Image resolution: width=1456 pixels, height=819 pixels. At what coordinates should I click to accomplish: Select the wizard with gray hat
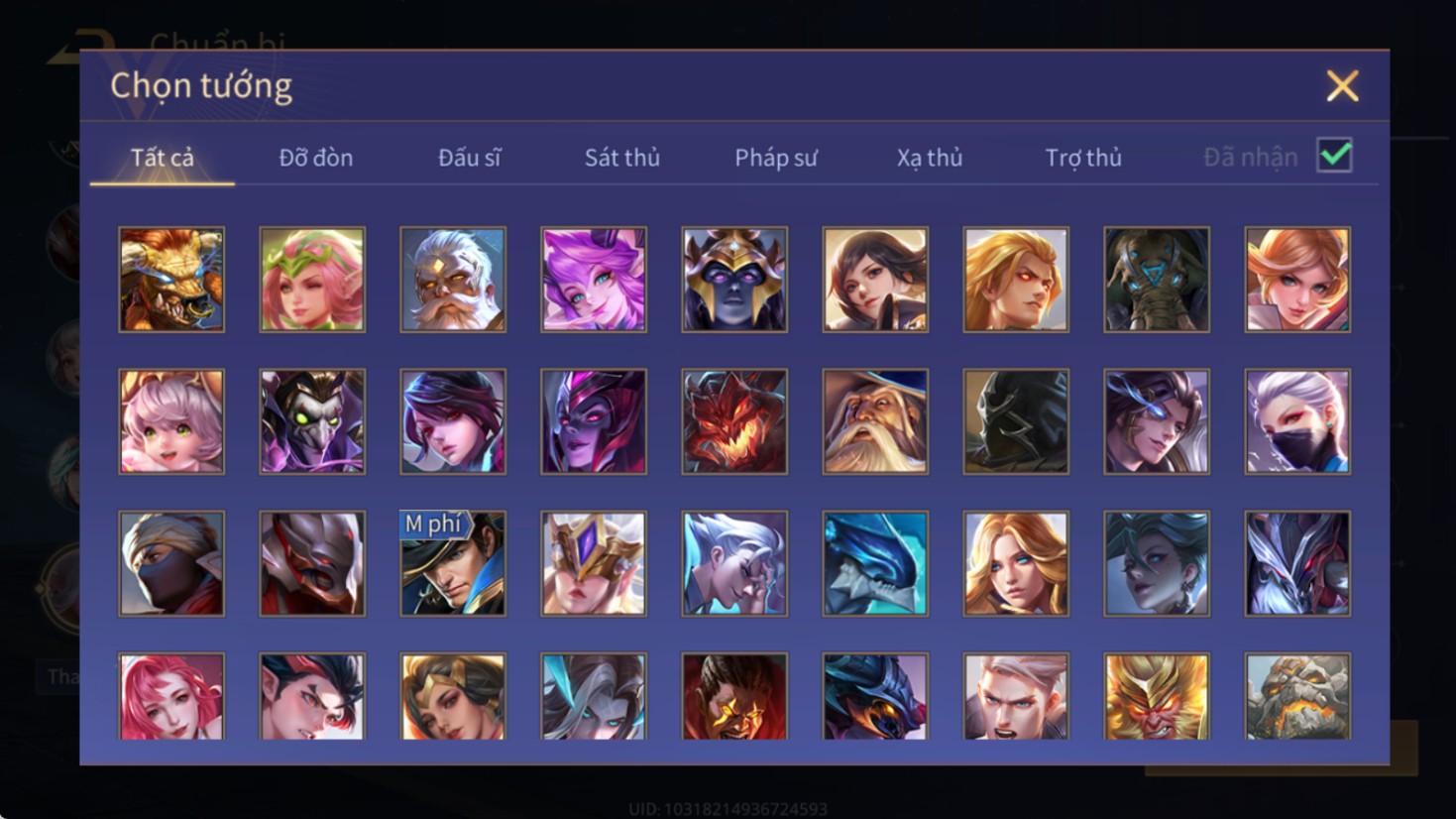(875, 421)
